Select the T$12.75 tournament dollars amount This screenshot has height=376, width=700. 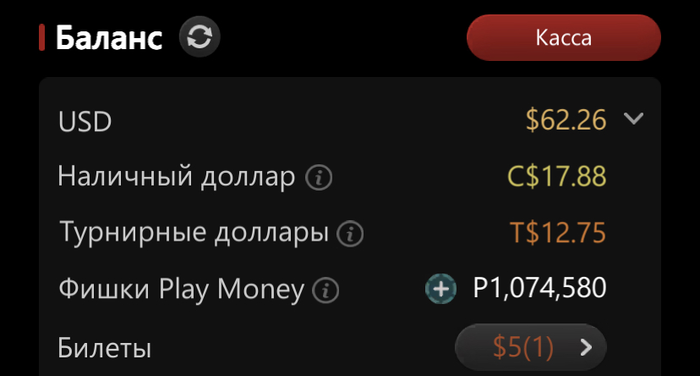558,233
